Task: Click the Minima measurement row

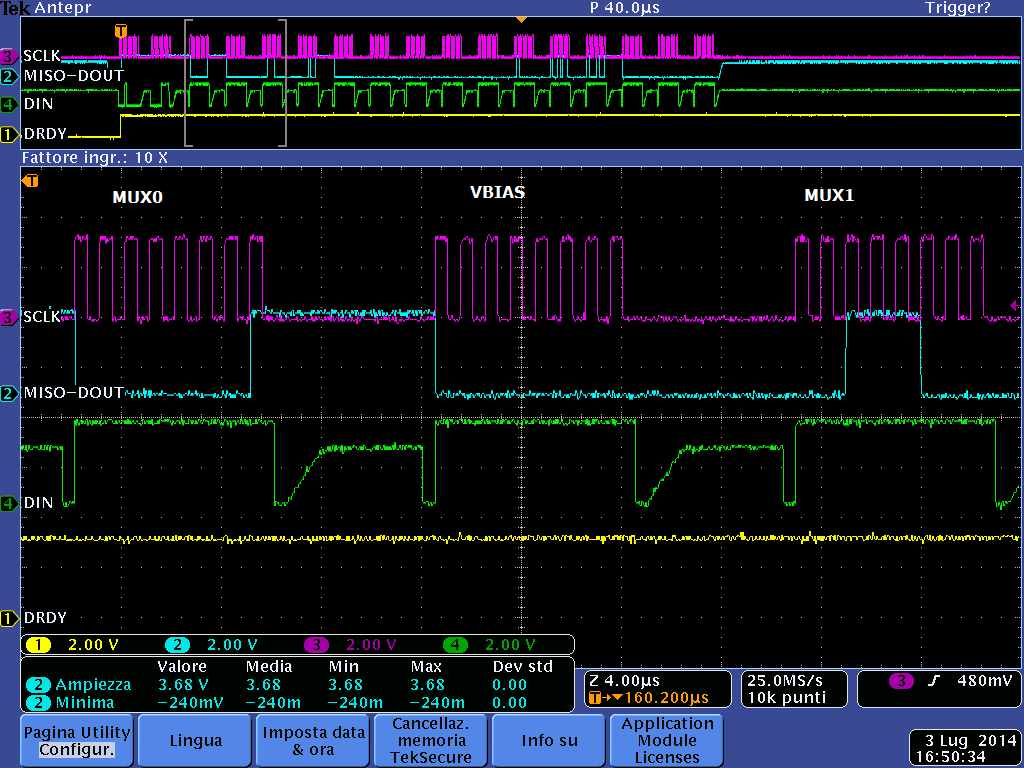Action: pos(299,703)
